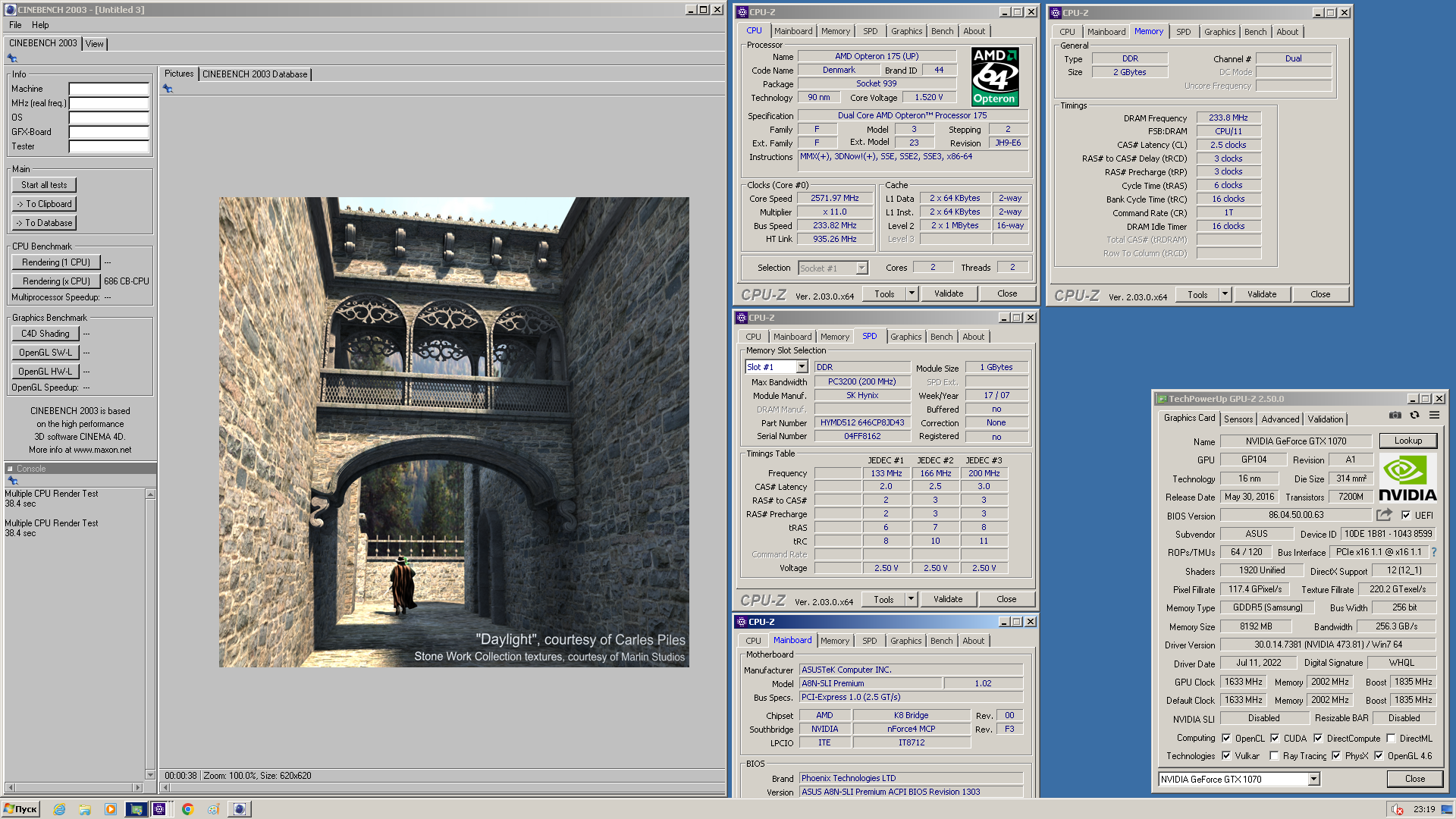Click the pin icon under the Pictures tab
This screenshot has width=1456, height=819.
point(168,89)
